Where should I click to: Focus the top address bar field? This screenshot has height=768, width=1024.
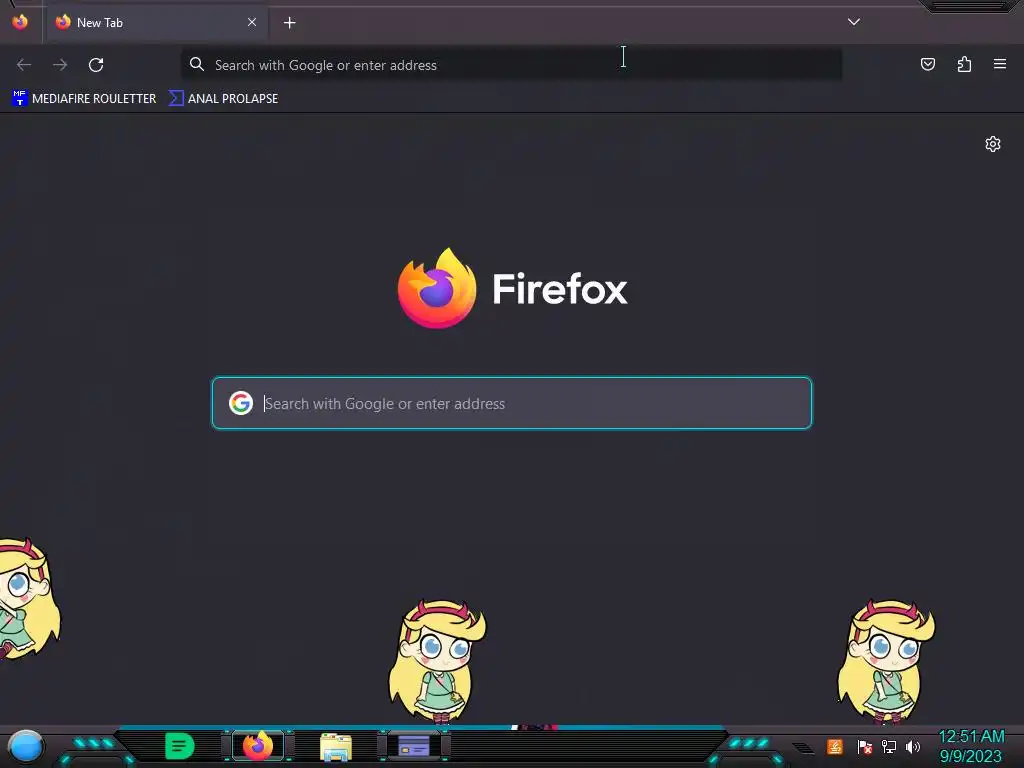(x=511, y=65)
